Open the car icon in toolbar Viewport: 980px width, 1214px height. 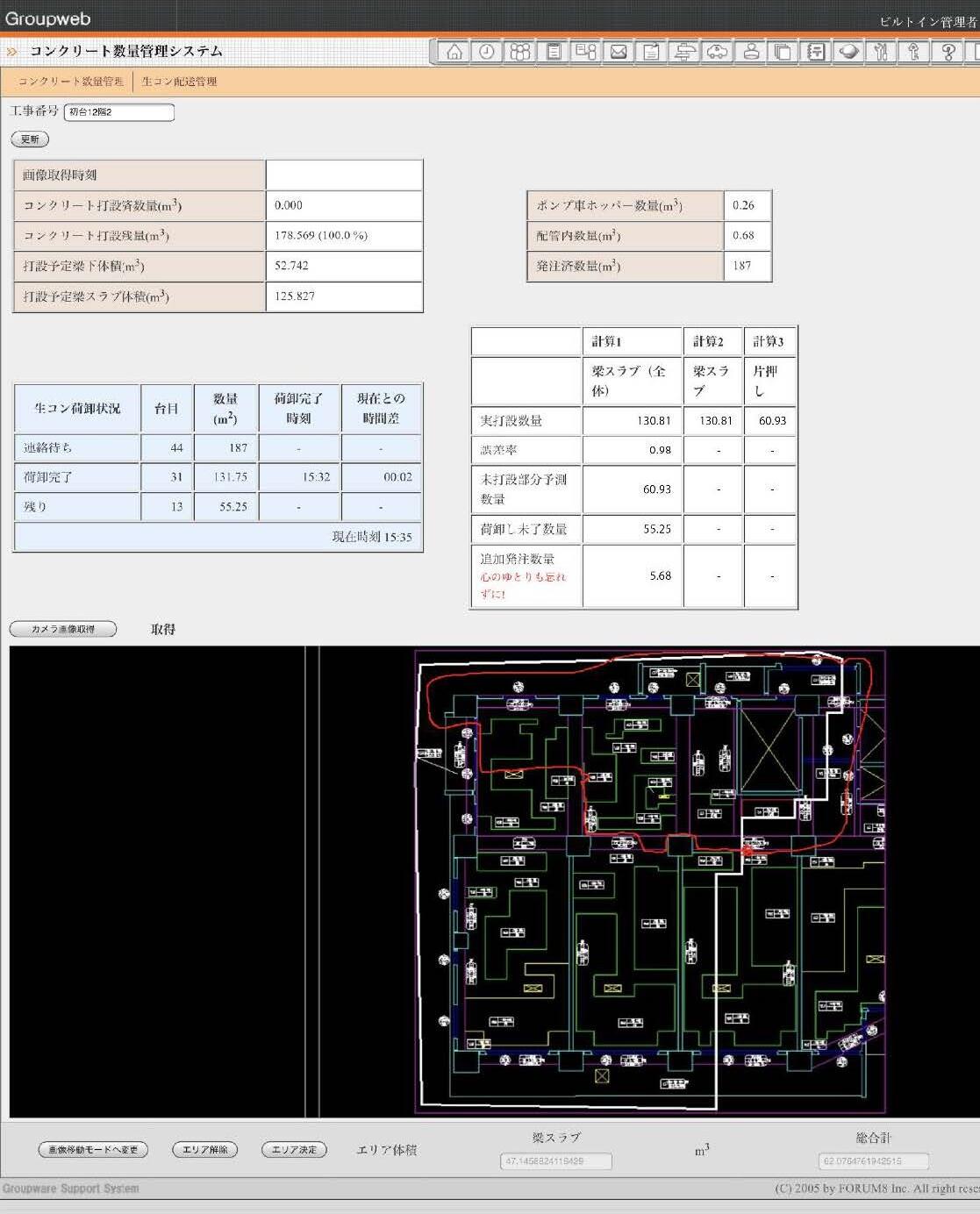(717, 52)
